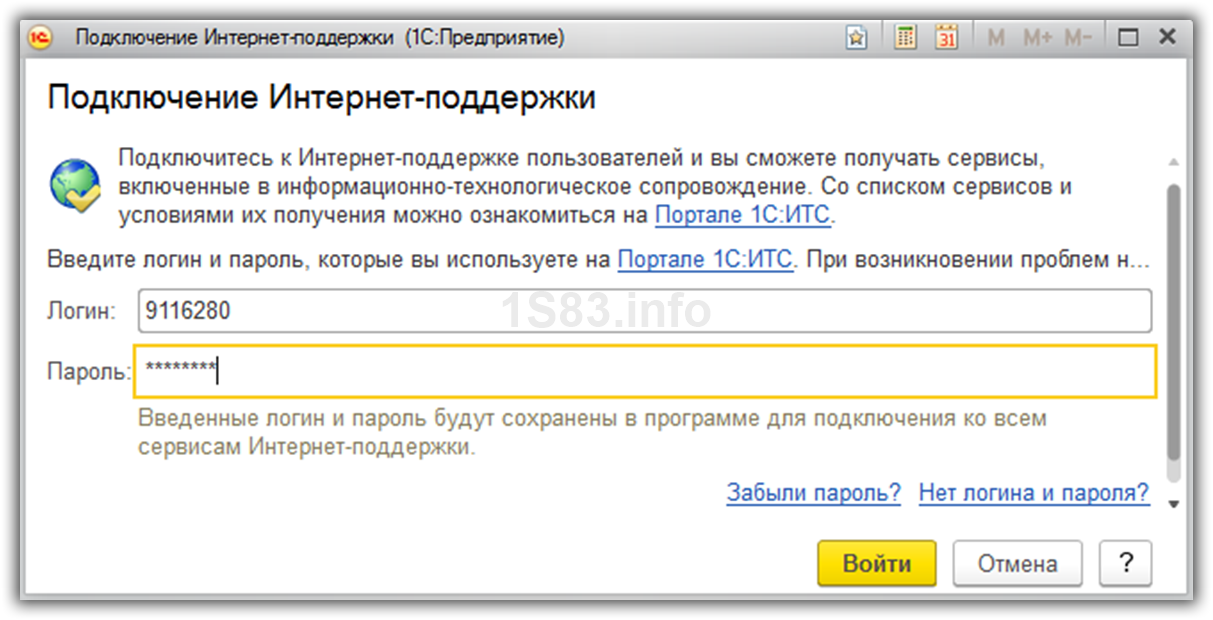This screenshot has height=620, width=1213.
Task: Open first Портале 1С:ИТС link
Action: [x=743, y=214]
